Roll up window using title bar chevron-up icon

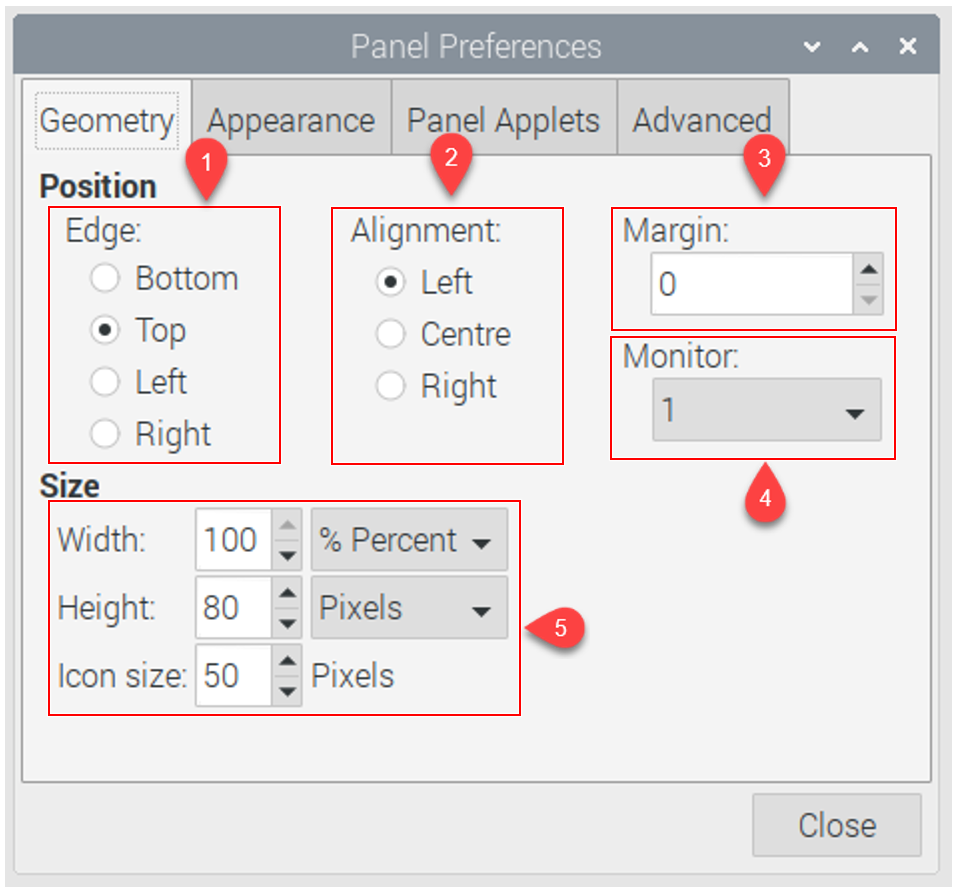[x=860, y=46]
